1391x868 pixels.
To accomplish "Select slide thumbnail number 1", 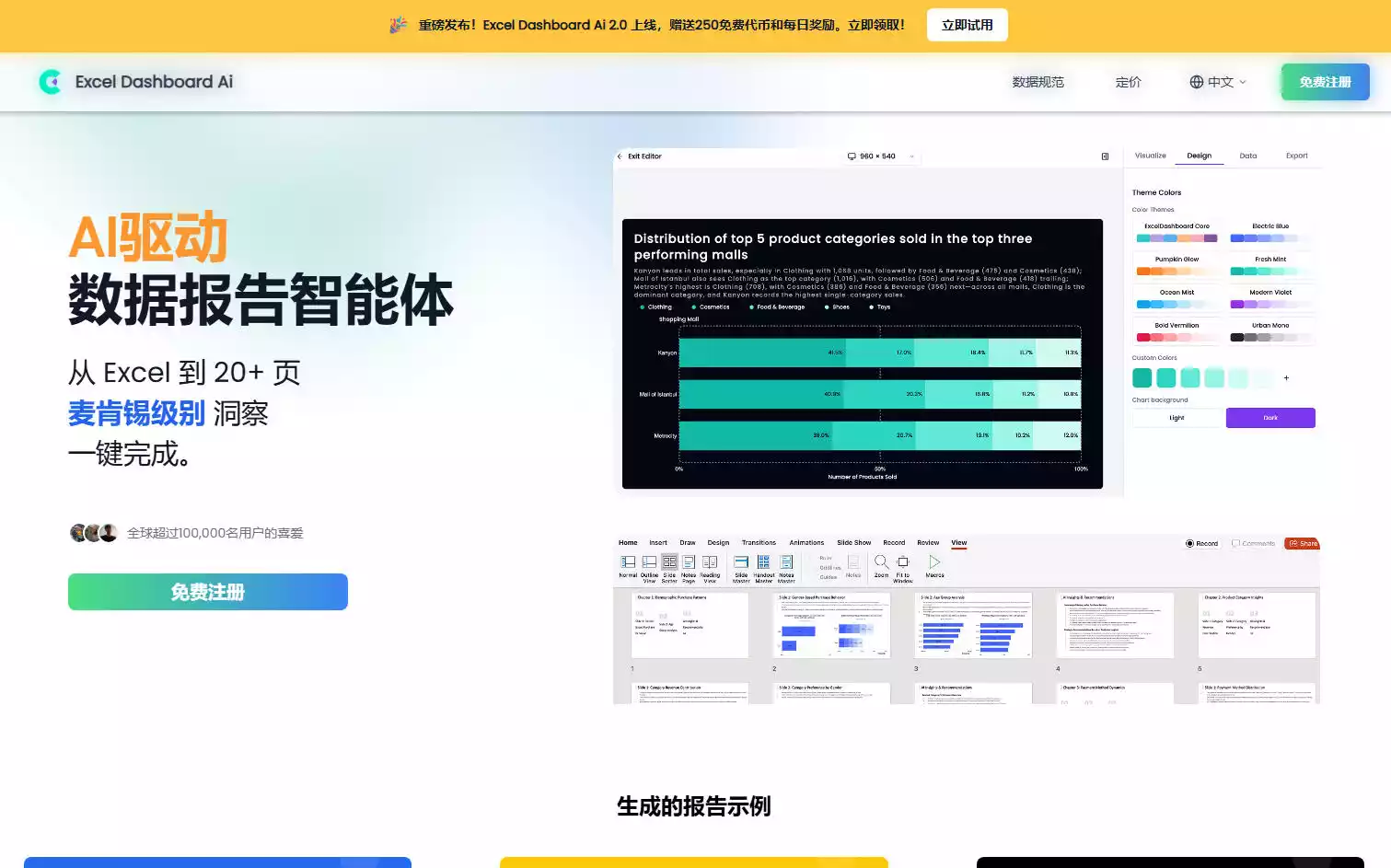I will click(x=690, y=625).
